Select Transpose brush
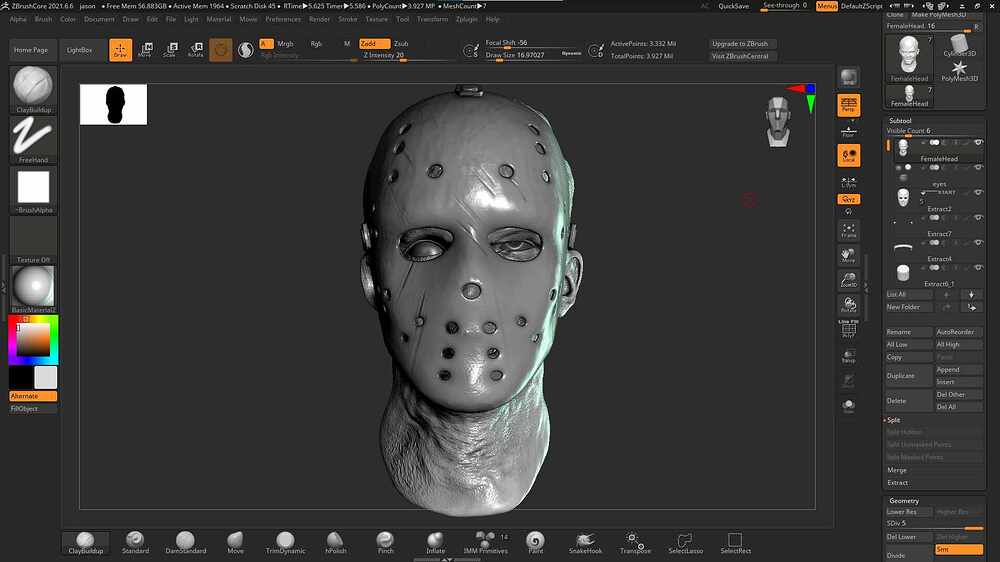The width and height of the screenshot is (1000, 562). coord(635,542)
